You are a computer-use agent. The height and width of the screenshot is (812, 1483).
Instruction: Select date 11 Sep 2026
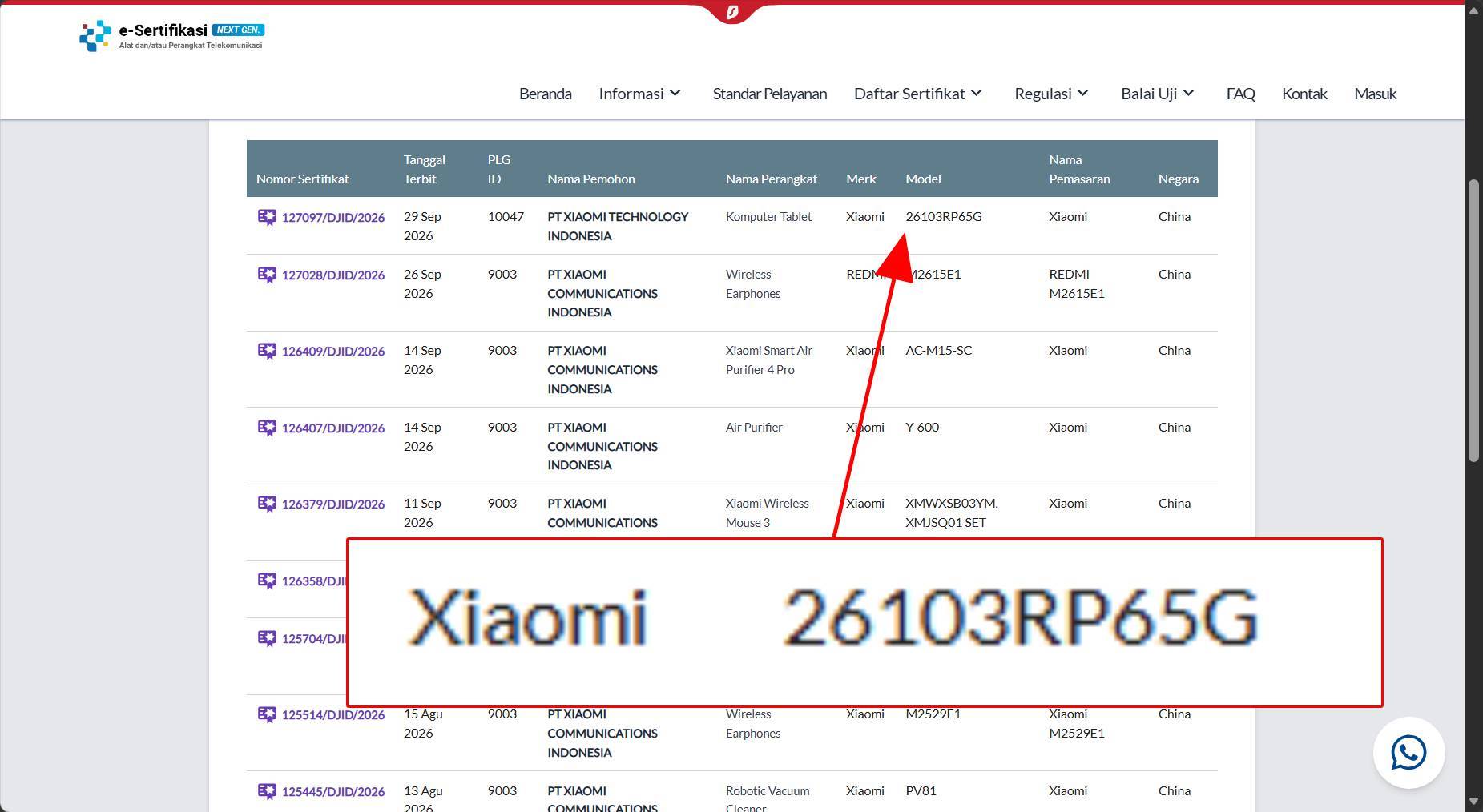click(x=422, y=513)
